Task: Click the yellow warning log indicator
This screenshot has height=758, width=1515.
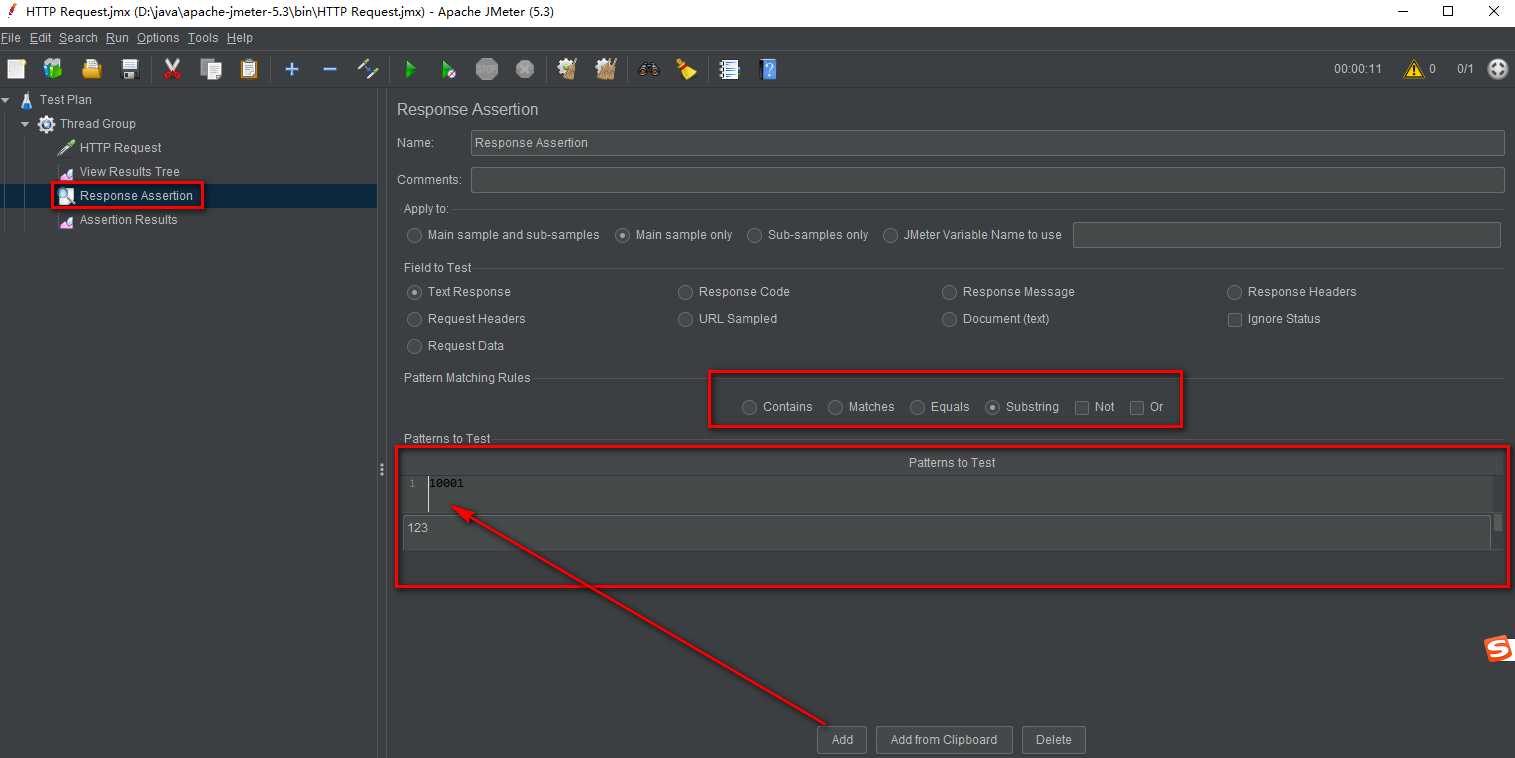Action: coord(1413,69)
